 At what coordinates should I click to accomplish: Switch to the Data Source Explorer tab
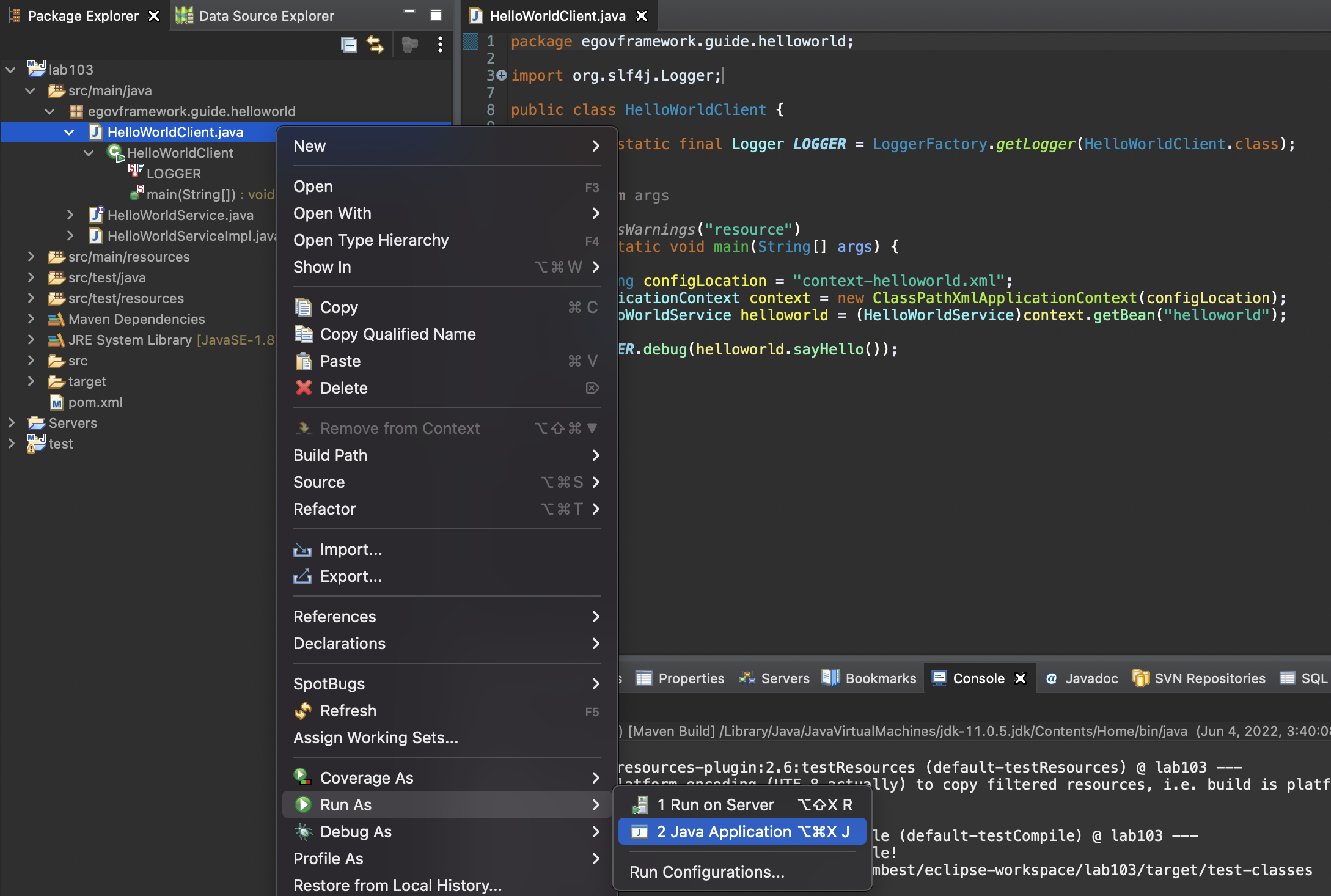(x=255, y=16)
